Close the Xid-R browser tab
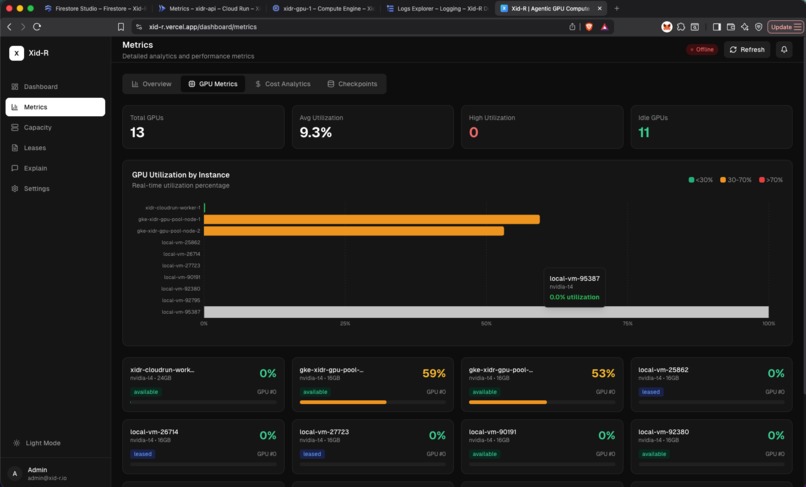 click(599, 8)
